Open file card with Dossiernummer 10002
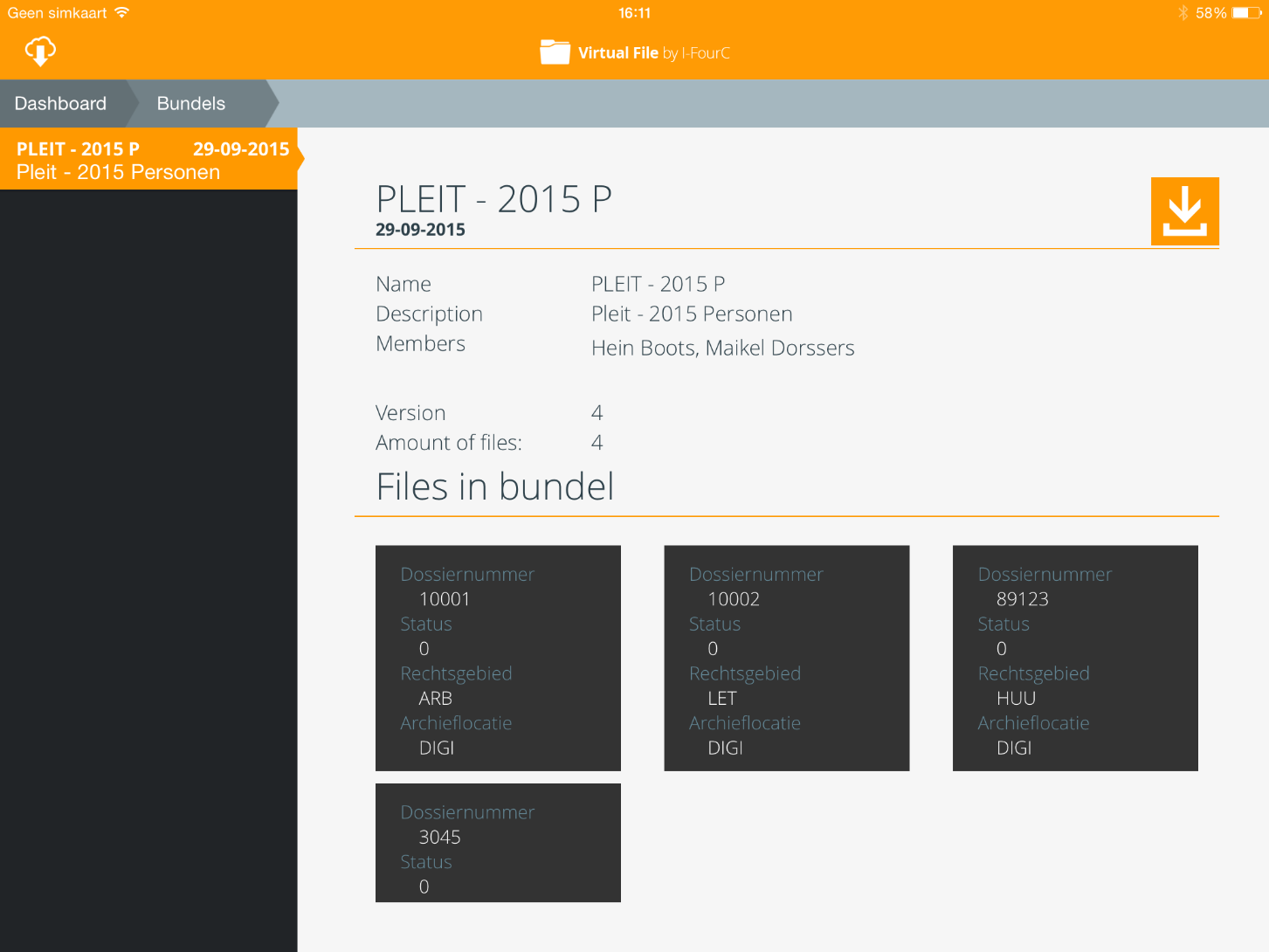This screenshot has width=1269, height=952. pos(787,658)
